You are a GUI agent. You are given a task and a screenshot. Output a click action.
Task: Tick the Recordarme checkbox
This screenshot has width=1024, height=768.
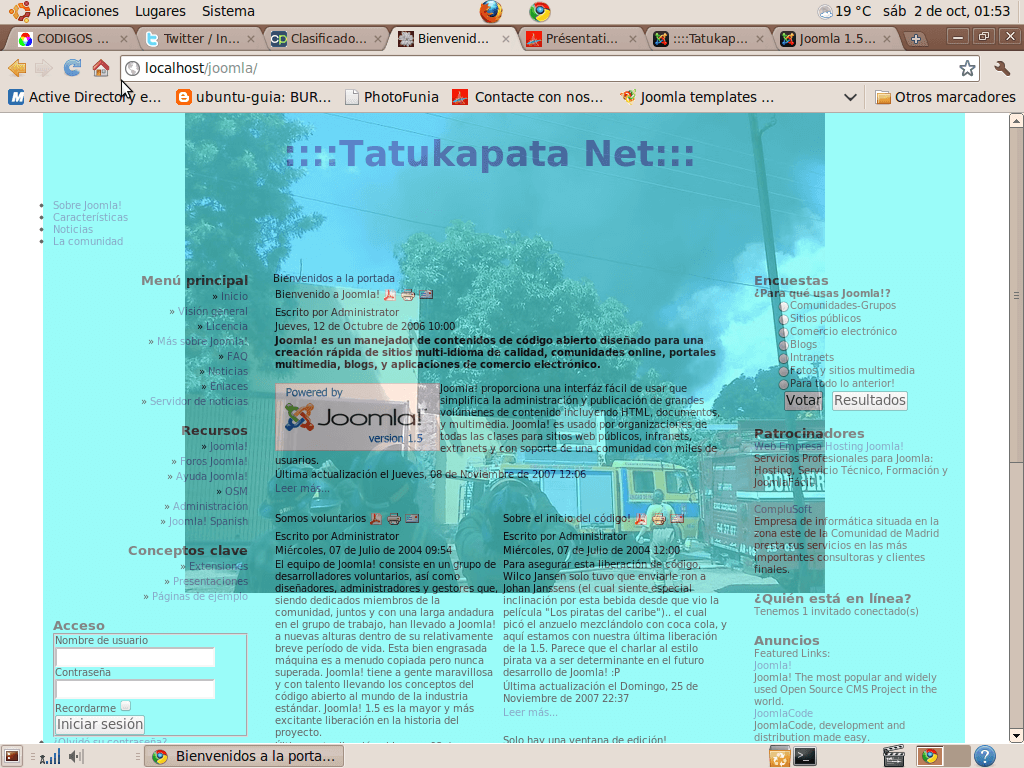coord(126,706)
